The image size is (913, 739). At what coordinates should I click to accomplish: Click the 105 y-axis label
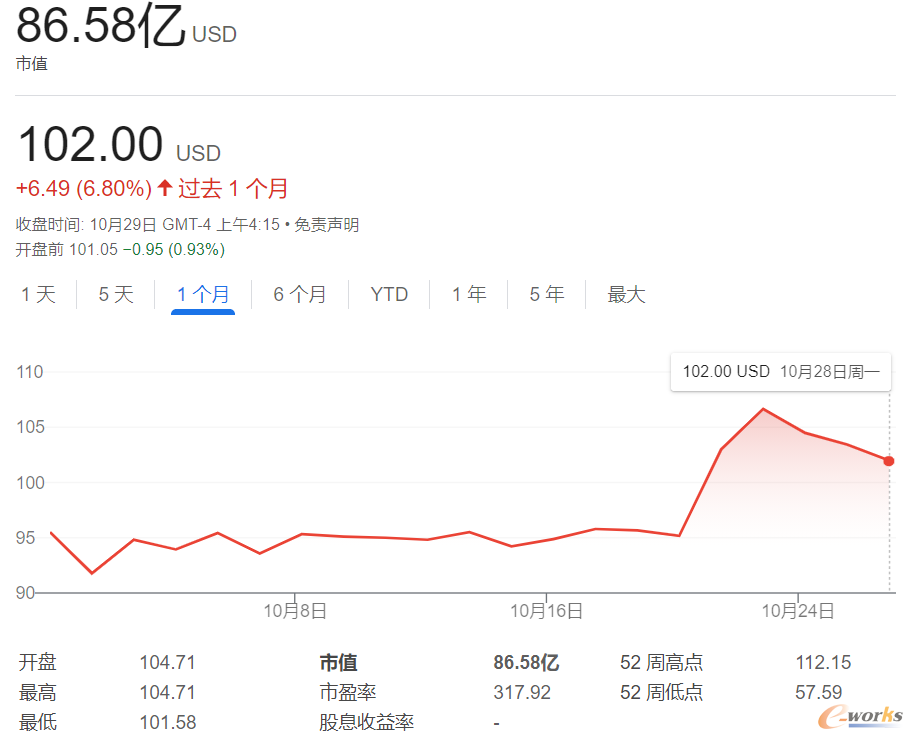tap(30, 427)
